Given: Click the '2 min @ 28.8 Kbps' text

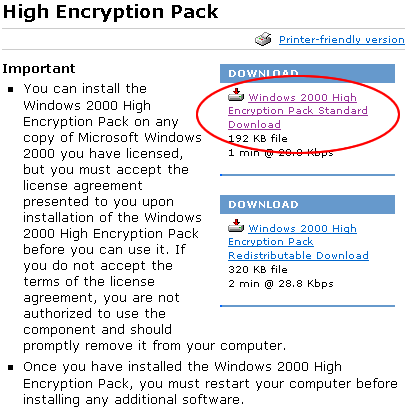Looking at the screenshot, I should tap(281, 284).
